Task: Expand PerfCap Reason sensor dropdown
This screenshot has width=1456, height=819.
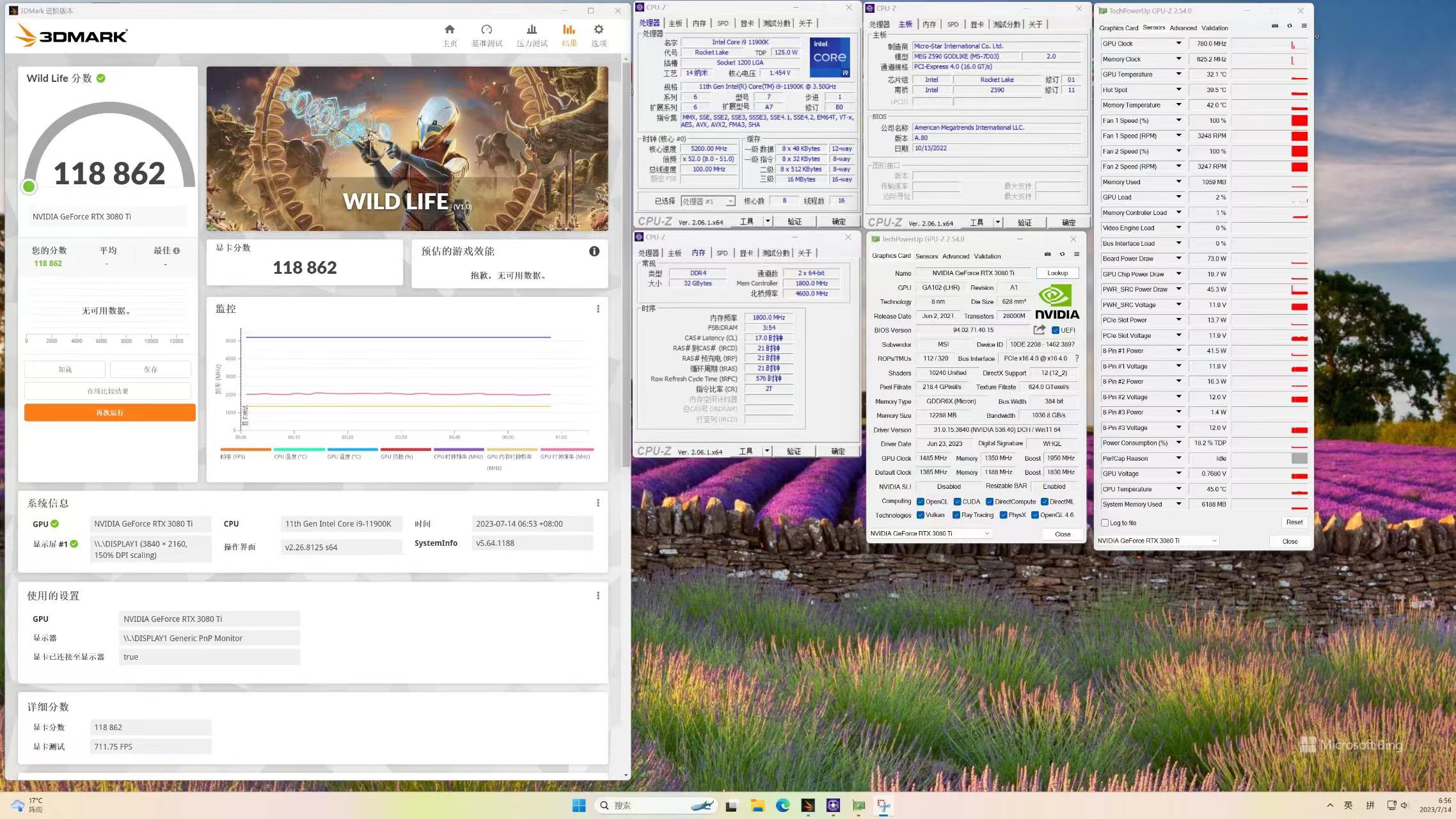Action: [1178, 458]
